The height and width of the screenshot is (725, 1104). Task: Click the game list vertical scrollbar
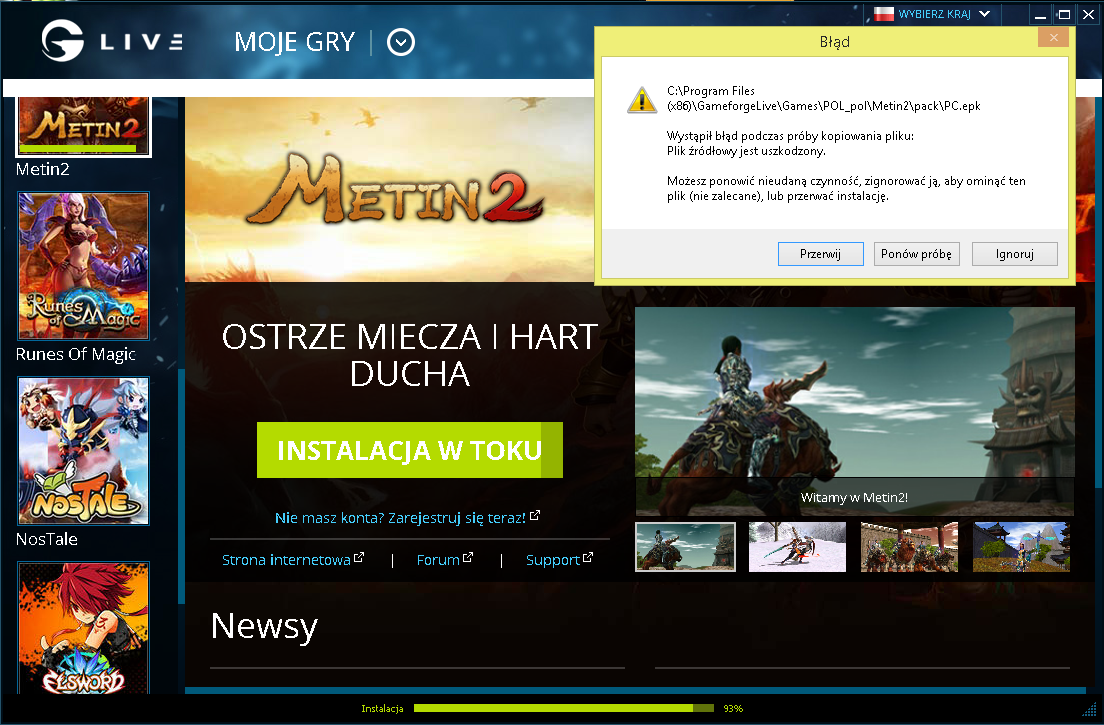click(x=181, y=486)
